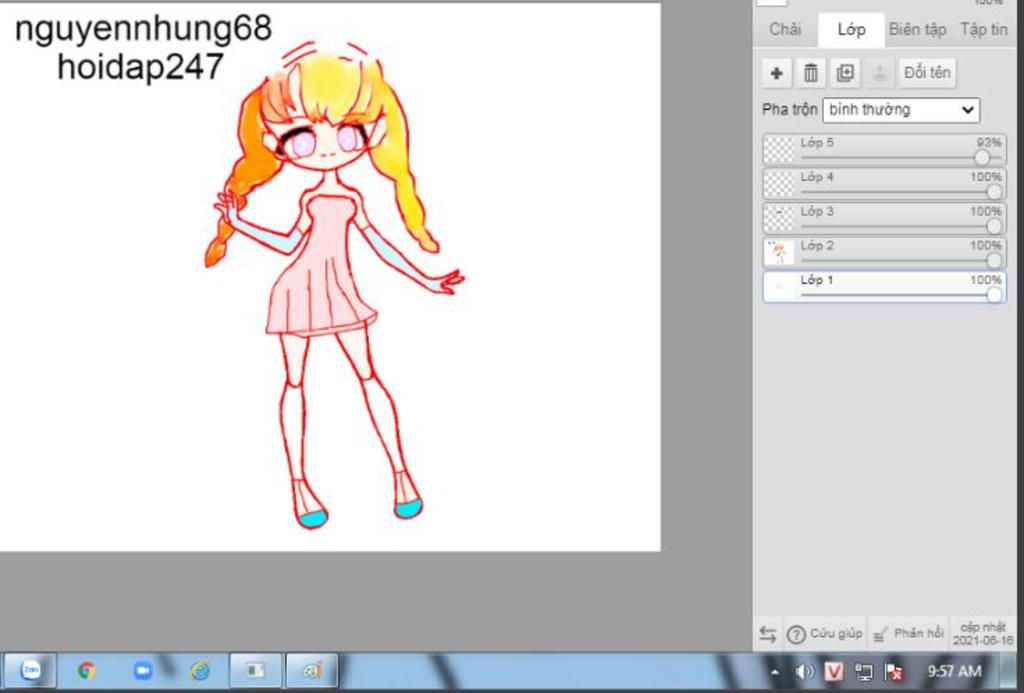Select layer Lớp 5
1024x693 pixels.
click(884, 150)
